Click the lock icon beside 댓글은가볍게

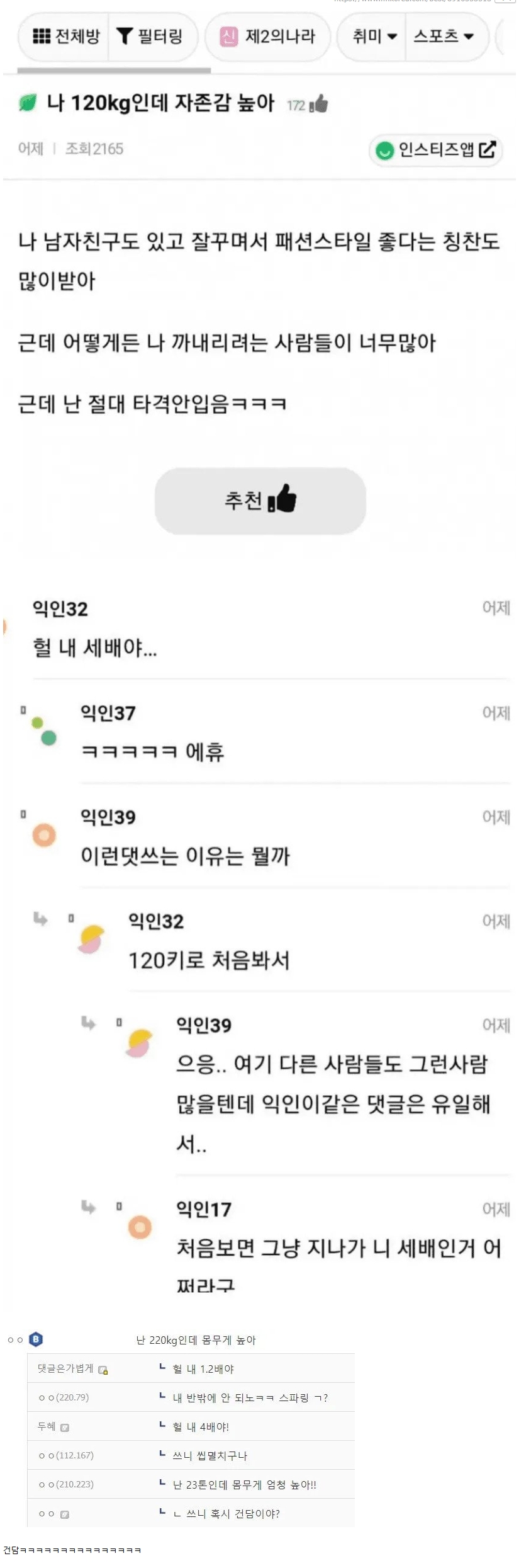tap(103, 1369)
